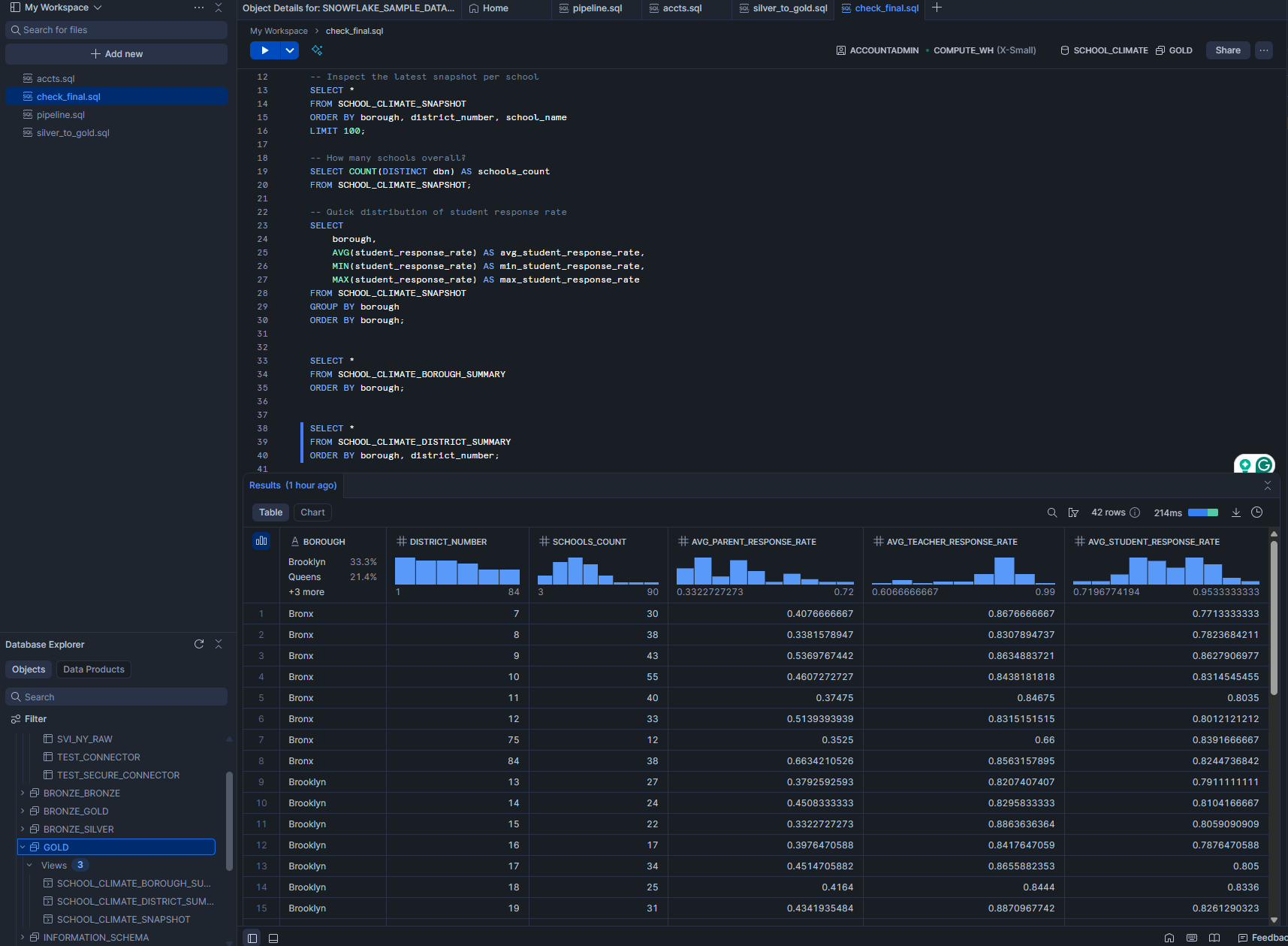Close the Results panel
This screenshot has width=1288, height=946.
pos(1267,485)
